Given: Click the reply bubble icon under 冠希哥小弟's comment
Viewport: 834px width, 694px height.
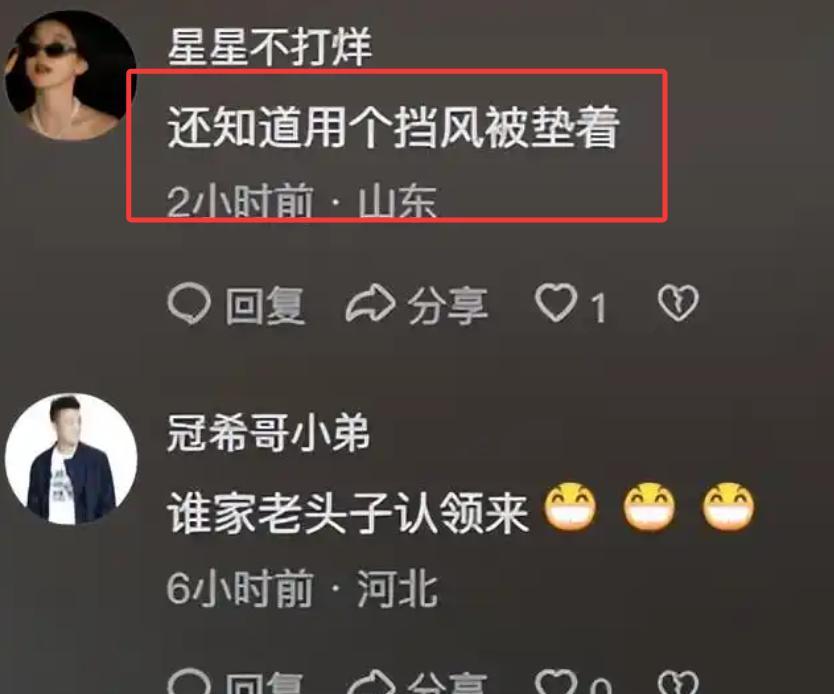Looking at the screenshot, I should click(189, 682).
